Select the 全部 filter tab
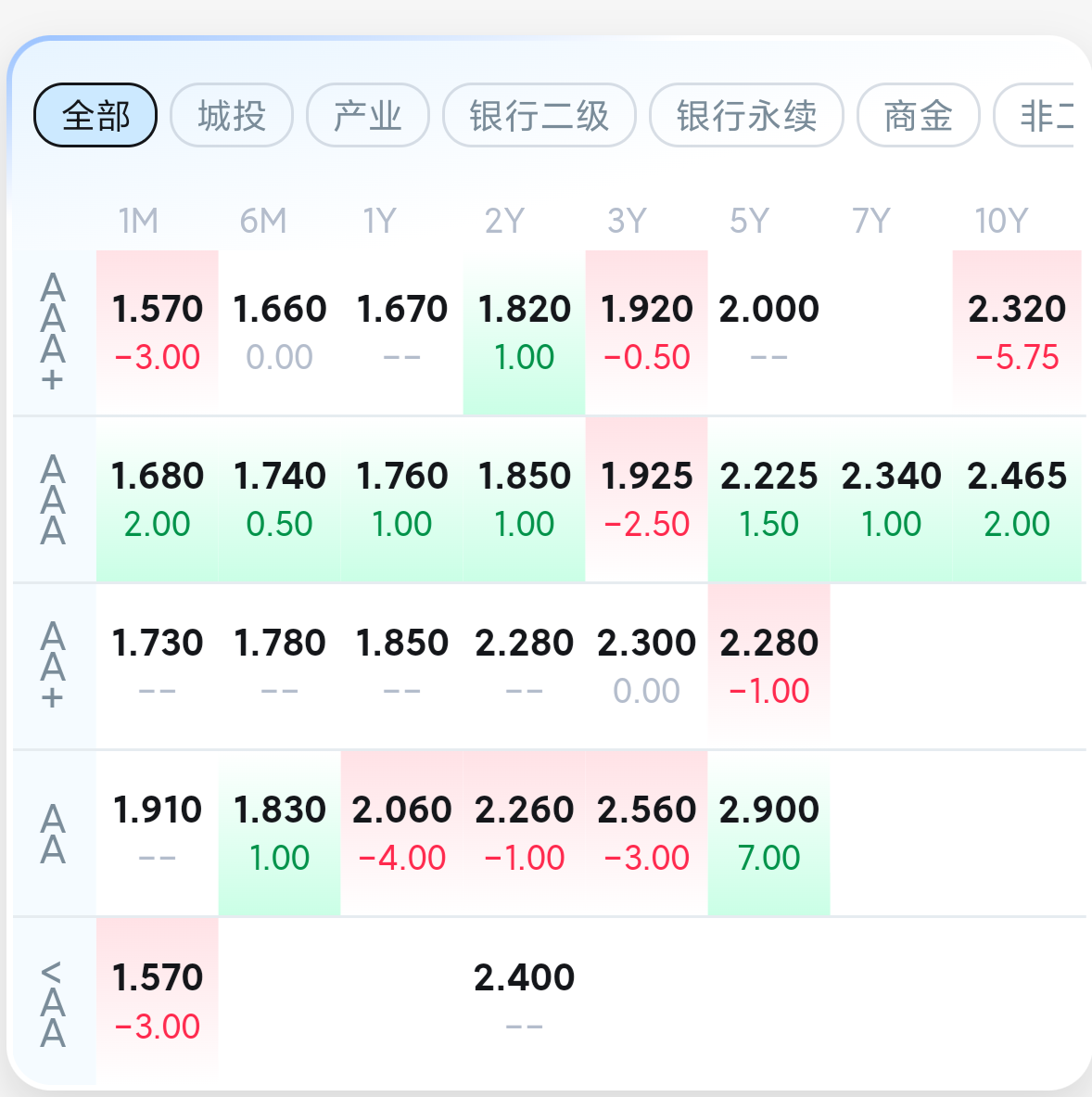This screenshot has height=1097, width=1092. 95,116
